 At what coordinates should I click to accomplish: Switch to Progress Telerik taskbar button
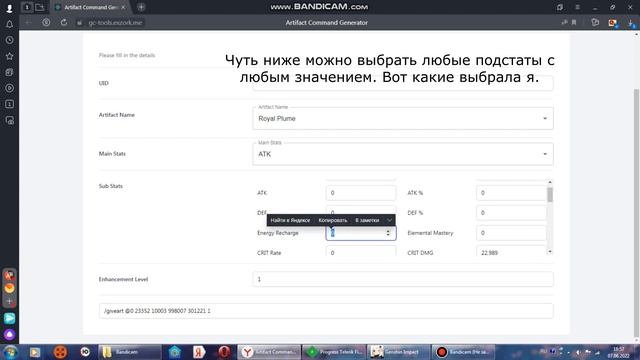coord(333,352)
